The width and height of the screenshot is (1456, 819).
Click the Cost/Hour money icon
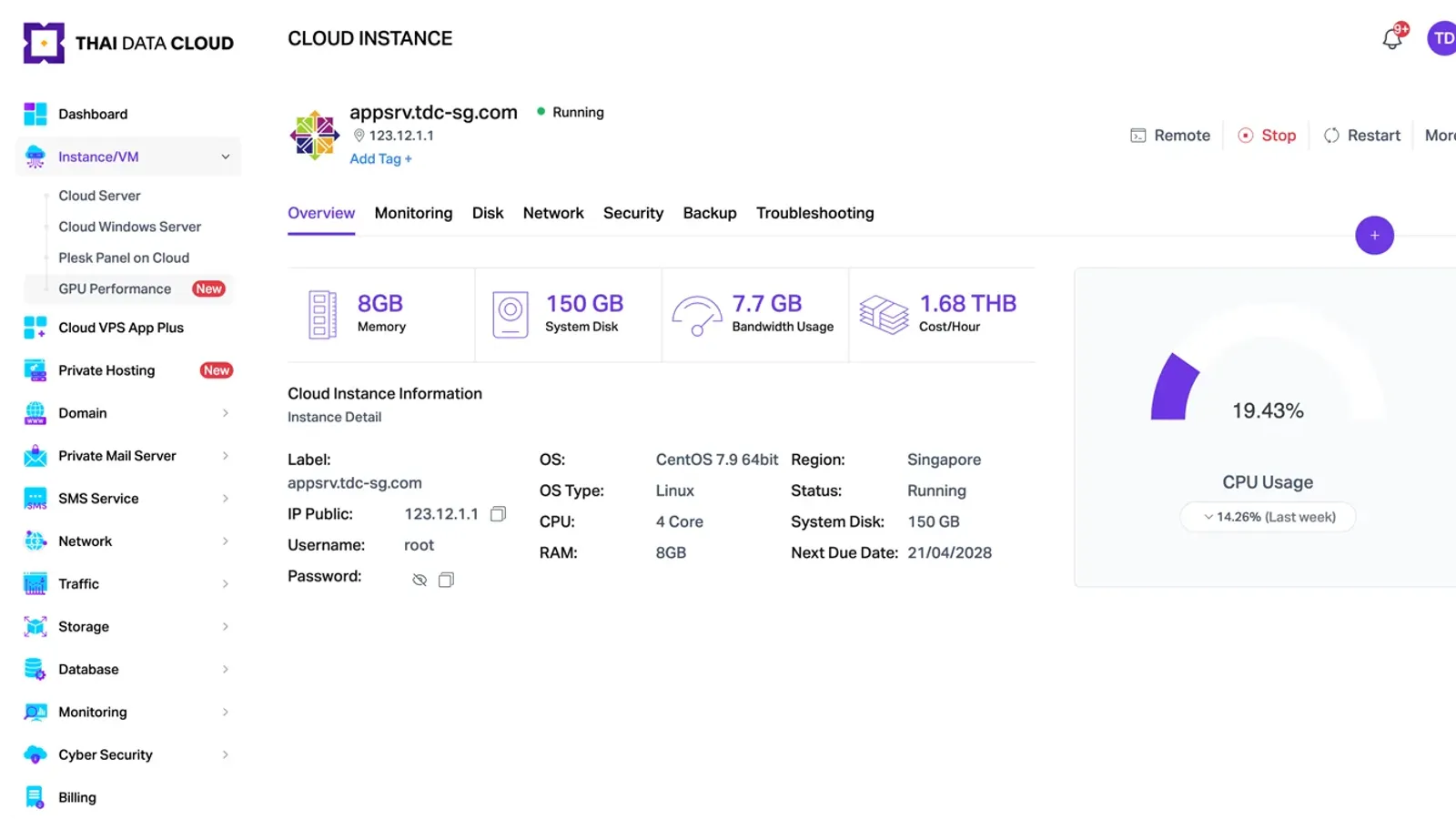click(884, 315)
